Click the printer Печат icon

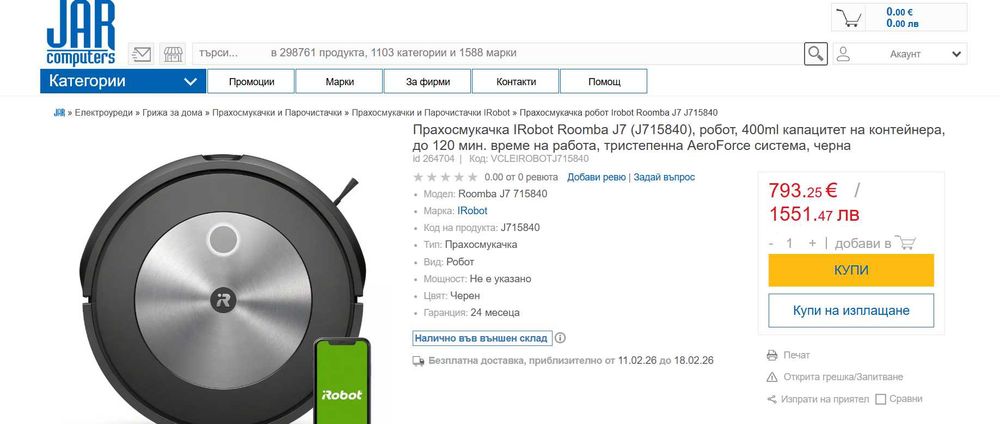772,355
